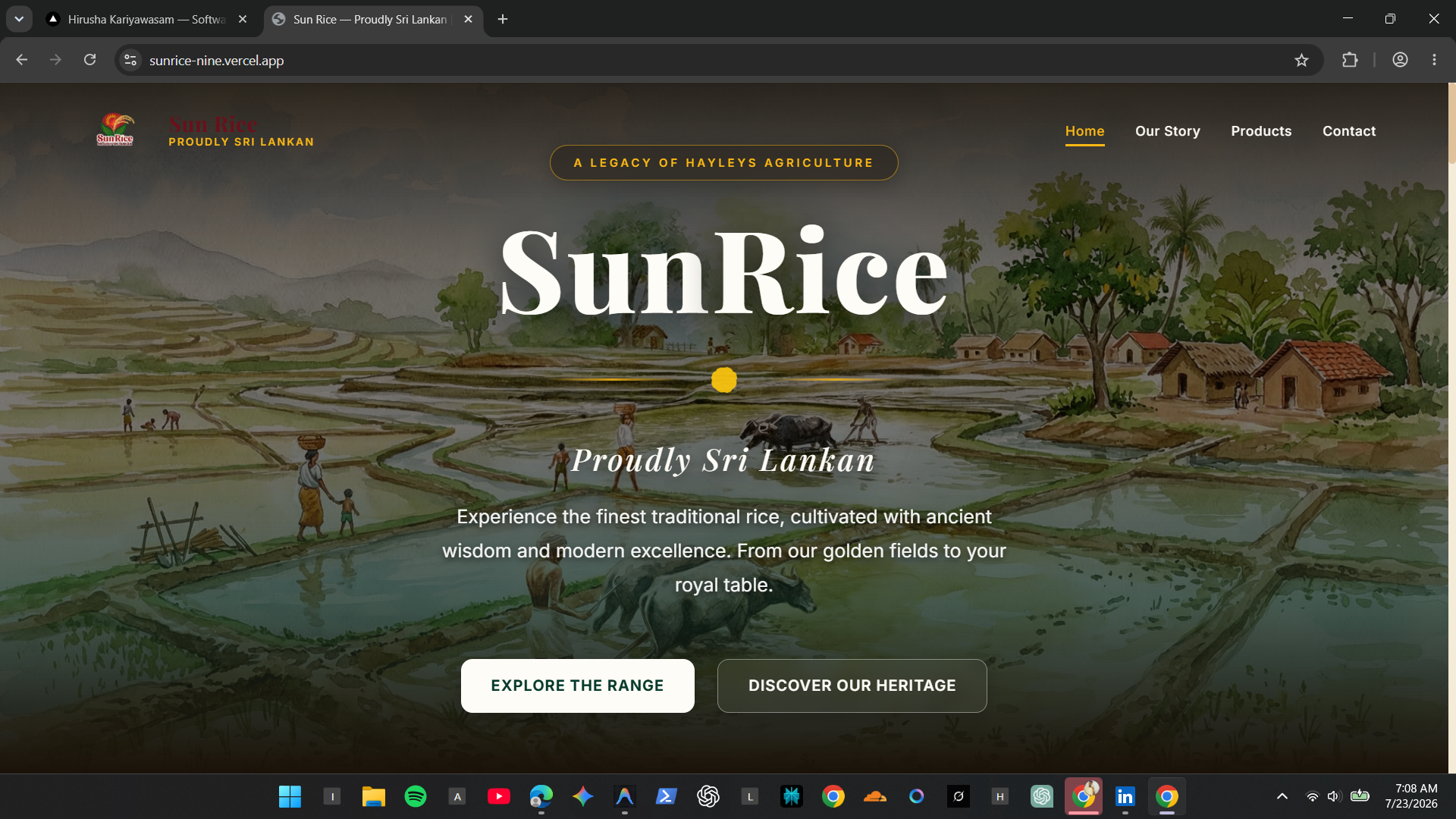Open the Gemini sparkle icon in taskbar

pos(582,796)
